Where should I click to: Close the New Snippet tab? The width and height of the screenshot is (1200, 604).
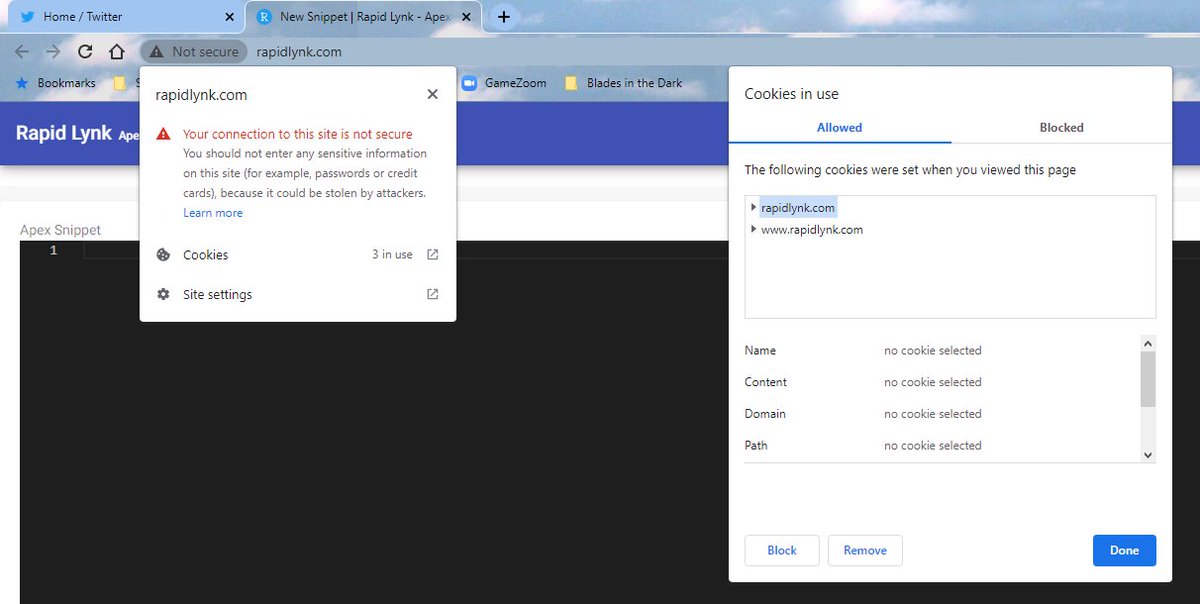pos(466,17)
